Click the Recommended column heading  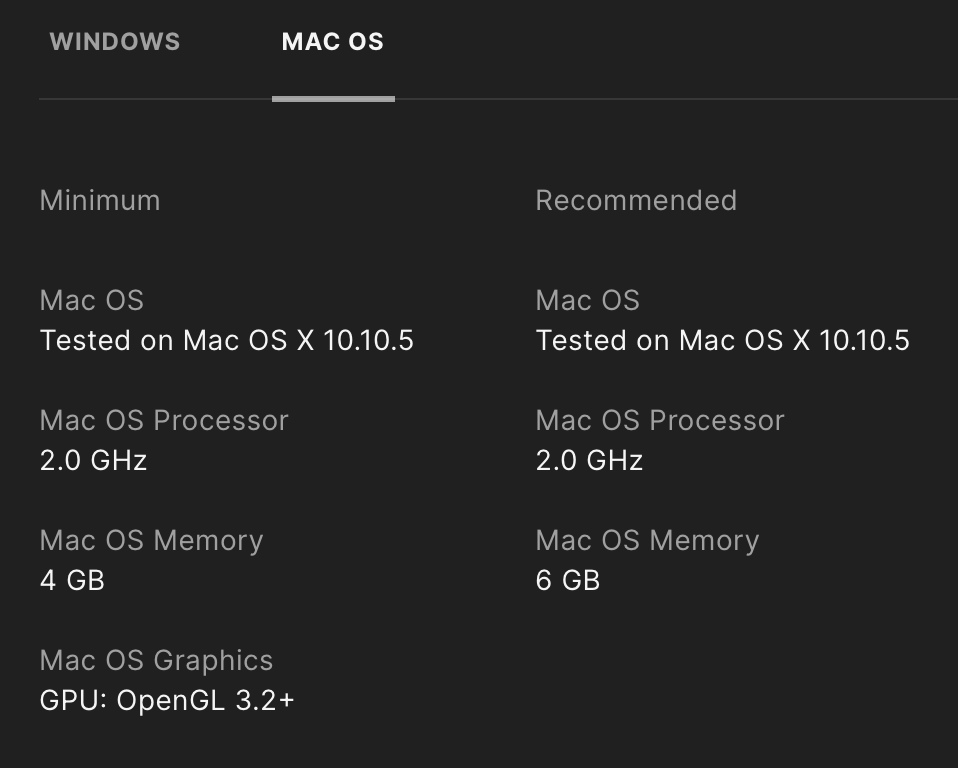tap(636, 200)
